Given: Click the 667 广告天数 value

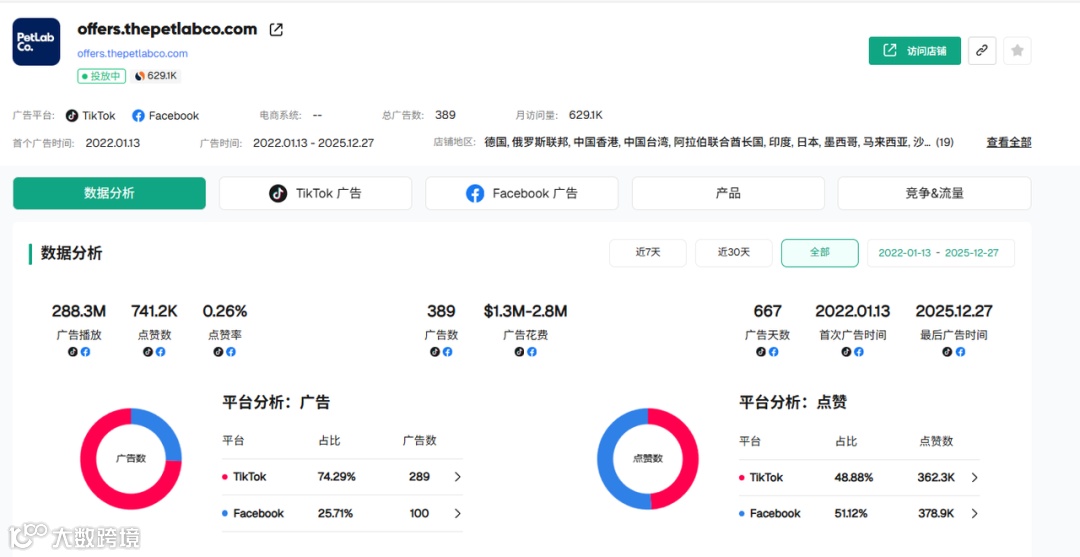Looking at the screenshot, I should click(x=767, y=311).
